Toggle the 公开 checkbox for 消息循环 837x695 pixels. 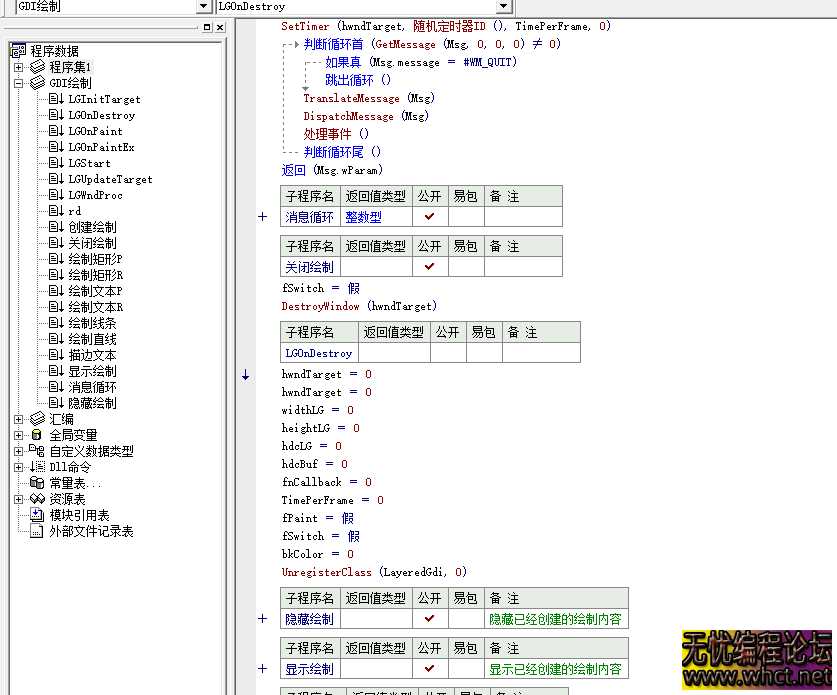[431, 216]
